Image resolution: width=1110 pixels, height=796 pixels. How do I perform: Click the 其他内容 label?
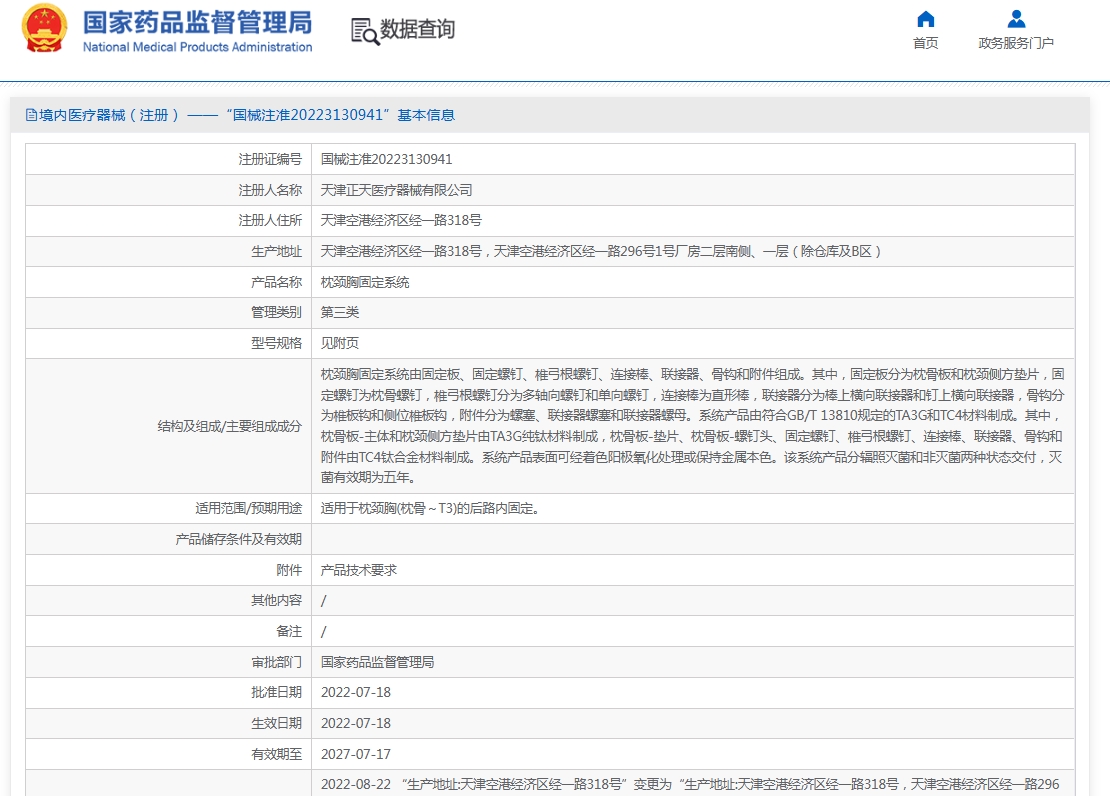coord(276,601)
